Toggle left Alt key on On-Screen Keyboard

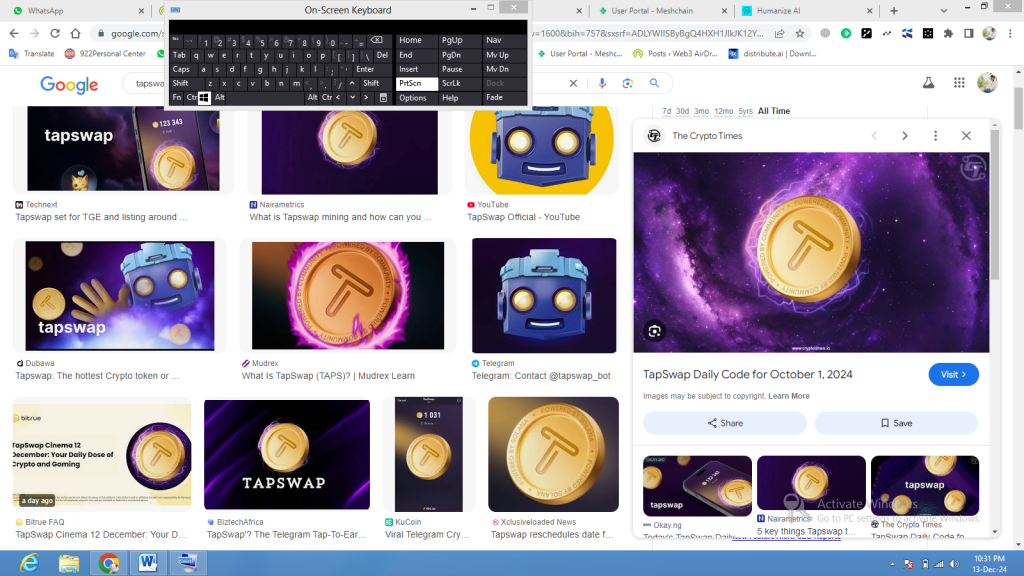(x=220, y=97)
